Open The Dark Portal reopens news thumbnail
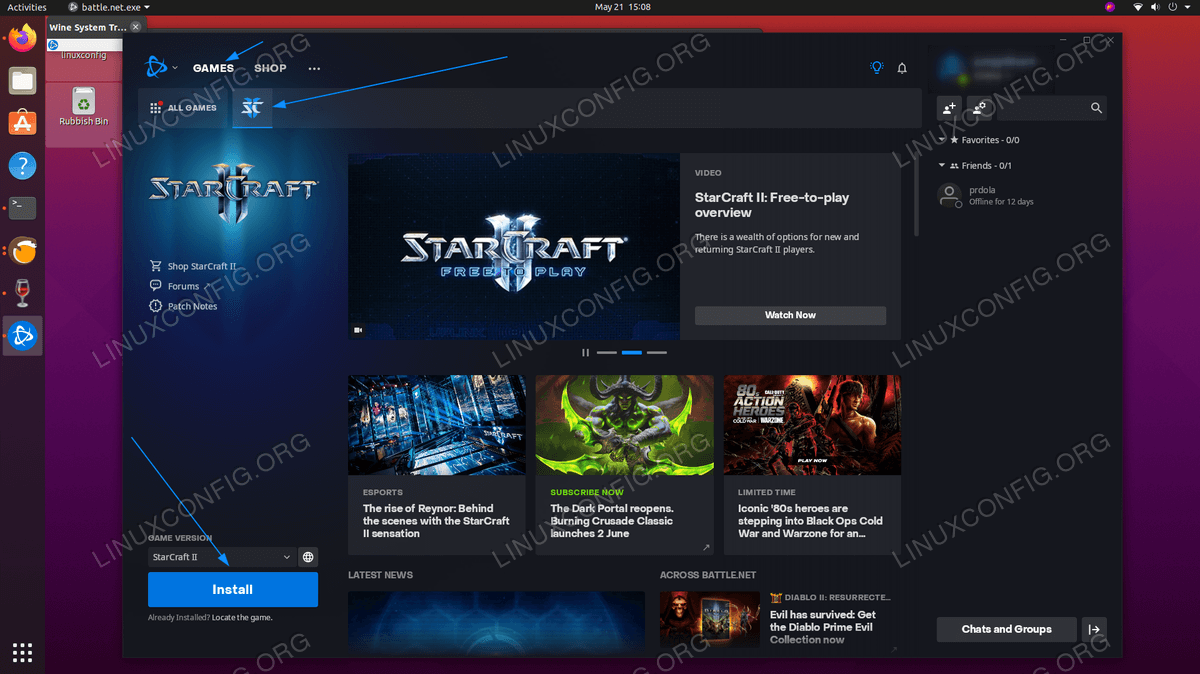Viewport: 1200px width, 674px height. (624, 425)
